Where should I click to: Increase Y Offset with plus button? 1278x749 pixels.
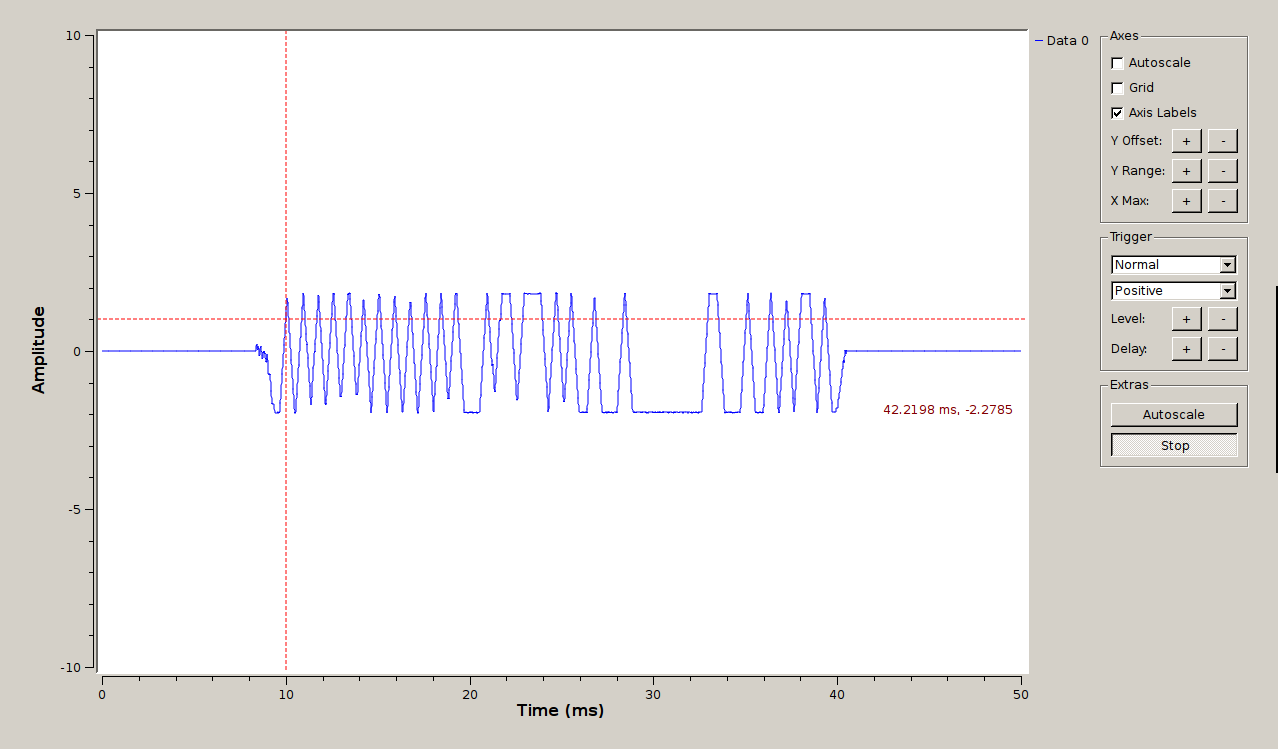1186,141
